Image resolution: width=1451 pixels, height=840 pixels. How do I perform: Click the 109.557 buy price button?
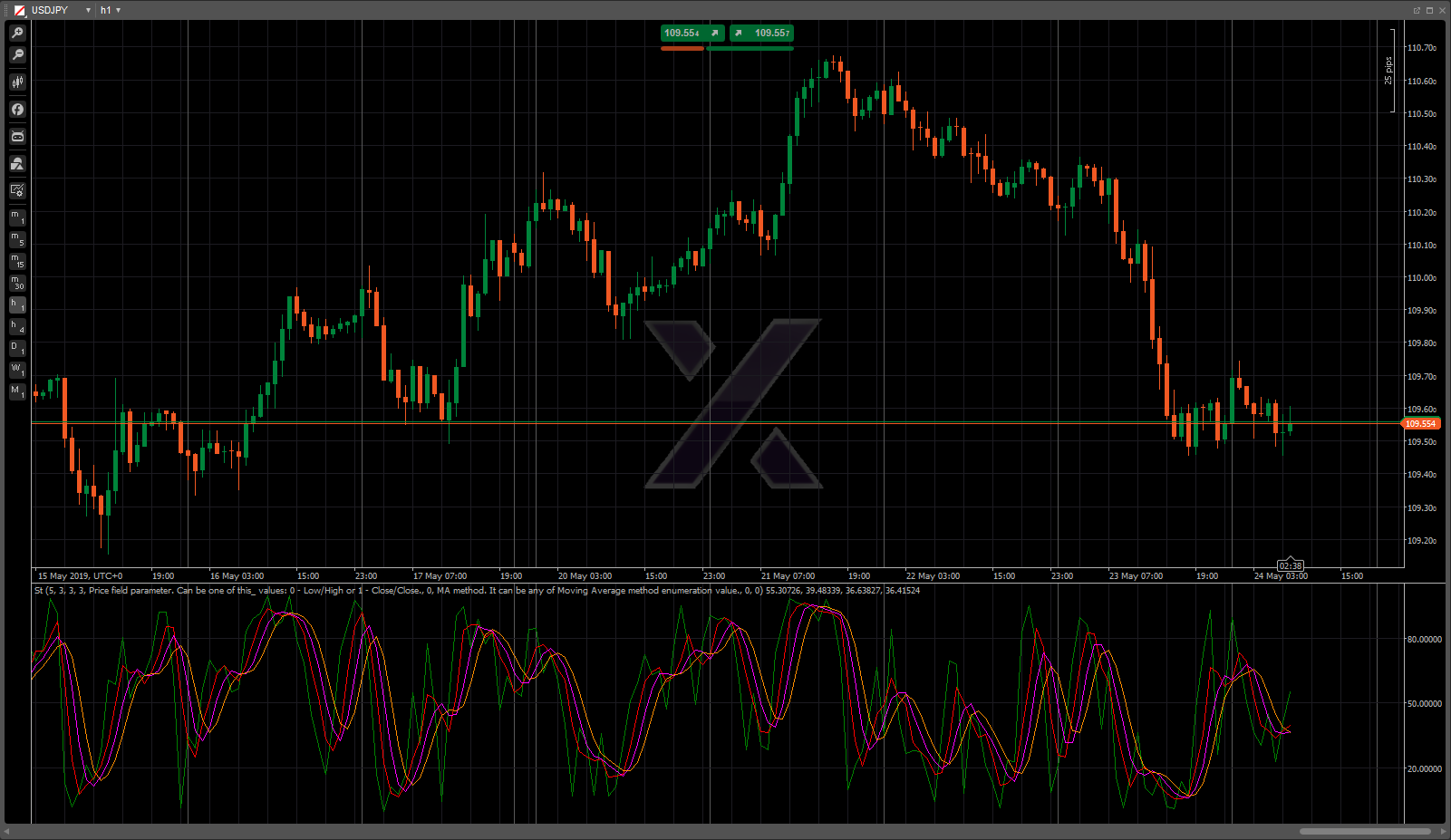[762, 33]
